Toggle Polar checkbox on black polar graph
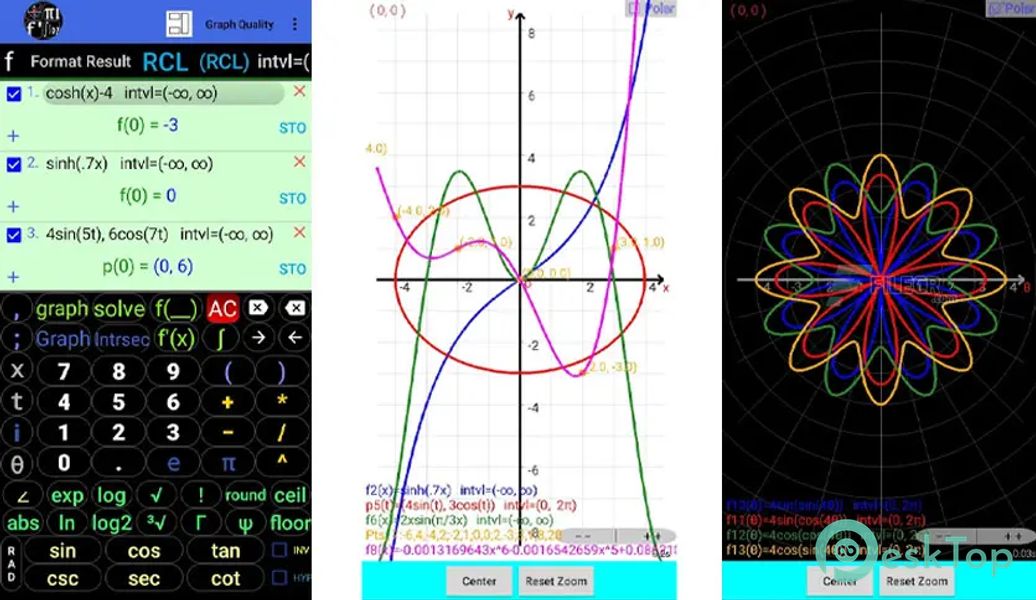Screen dimensions: 1036x600 click(1012, 9)
